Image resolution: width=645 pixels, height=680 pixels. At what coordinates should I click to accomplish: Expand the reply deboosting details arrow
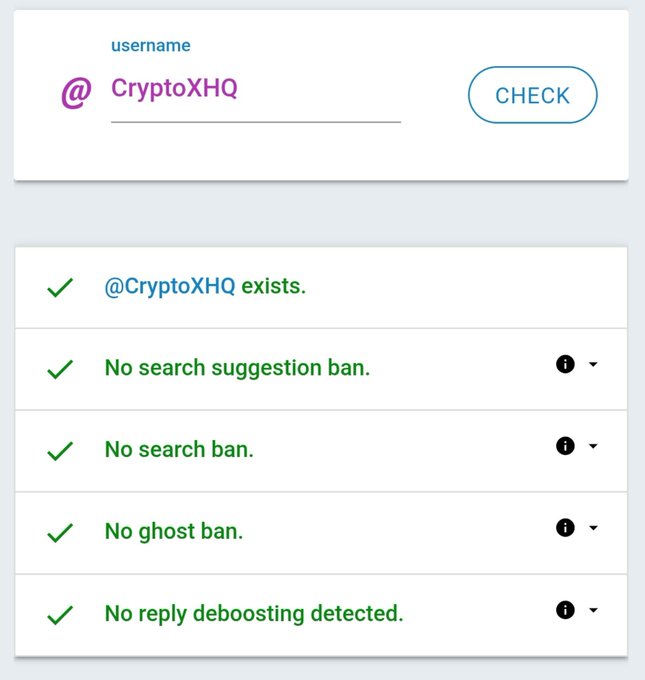593,610
